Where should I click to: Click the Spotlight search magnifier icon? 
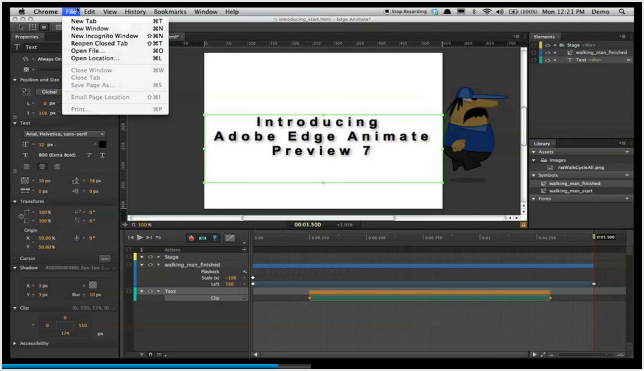pos(622,12)
